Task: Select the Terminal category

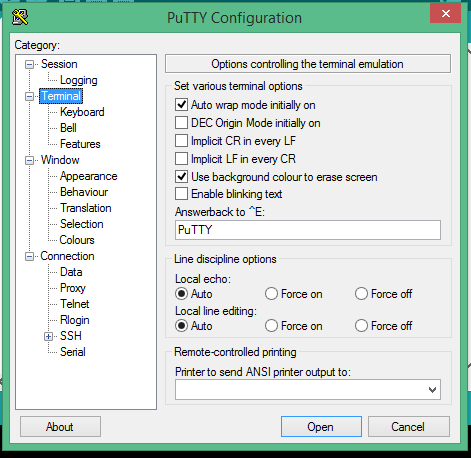Action: [x=61, y=96]
